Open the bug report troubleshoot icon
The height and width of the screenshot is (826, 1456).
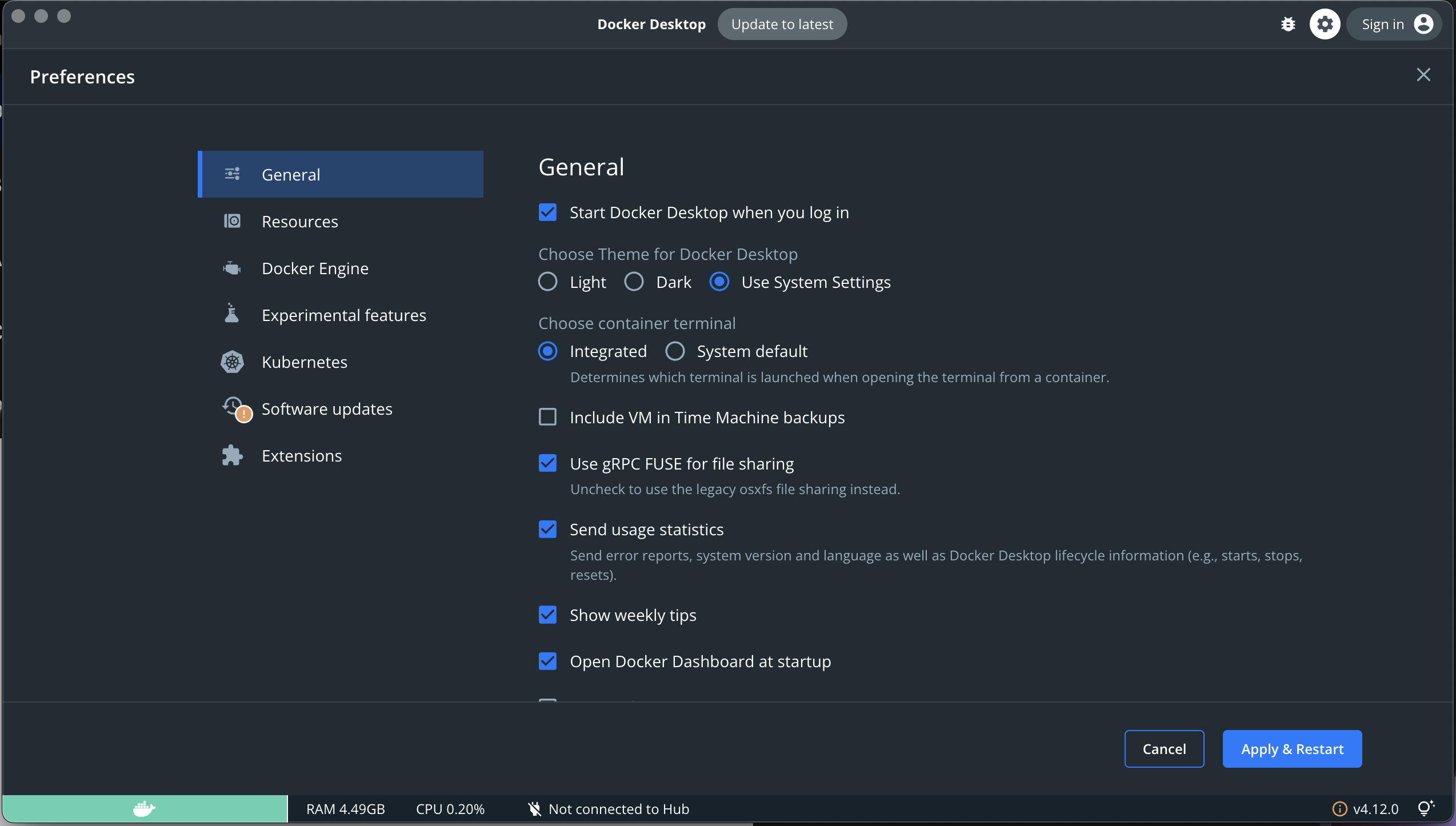point(1288,25)
